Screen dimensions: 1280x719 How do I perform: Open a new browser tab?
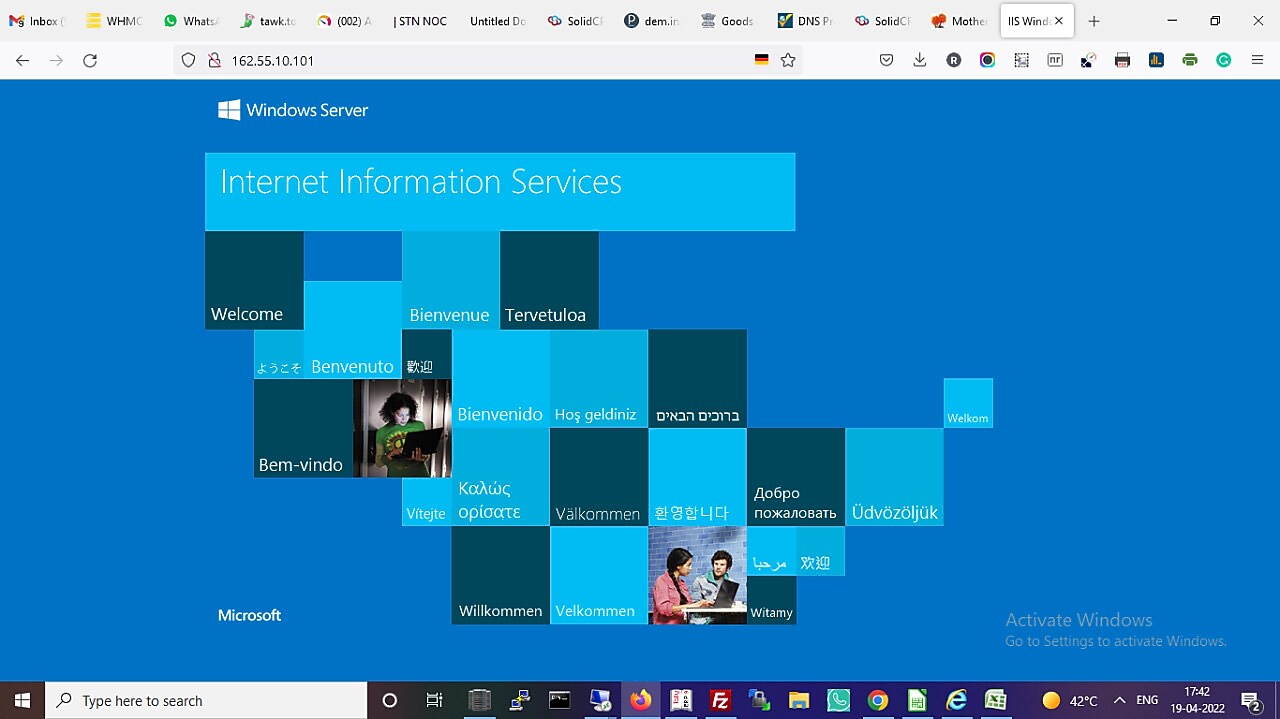(1094, 21)
